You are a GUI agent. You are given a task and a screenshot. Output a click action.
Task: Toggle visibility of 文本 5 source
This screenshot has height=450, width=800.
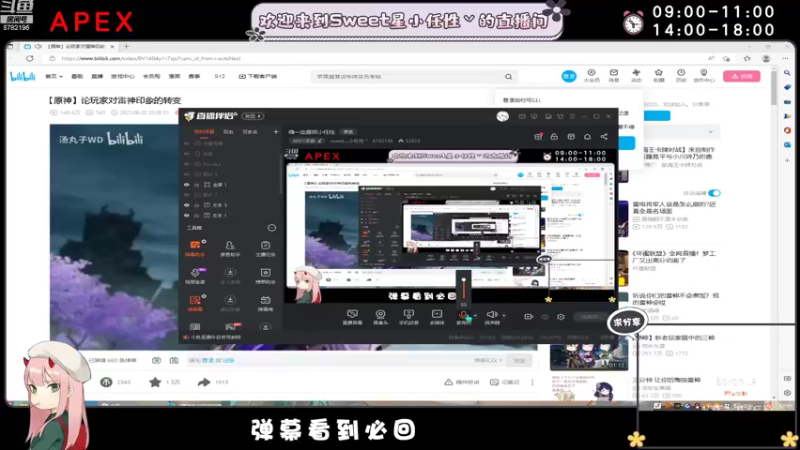pyautogui.click(x=187, y=205)
